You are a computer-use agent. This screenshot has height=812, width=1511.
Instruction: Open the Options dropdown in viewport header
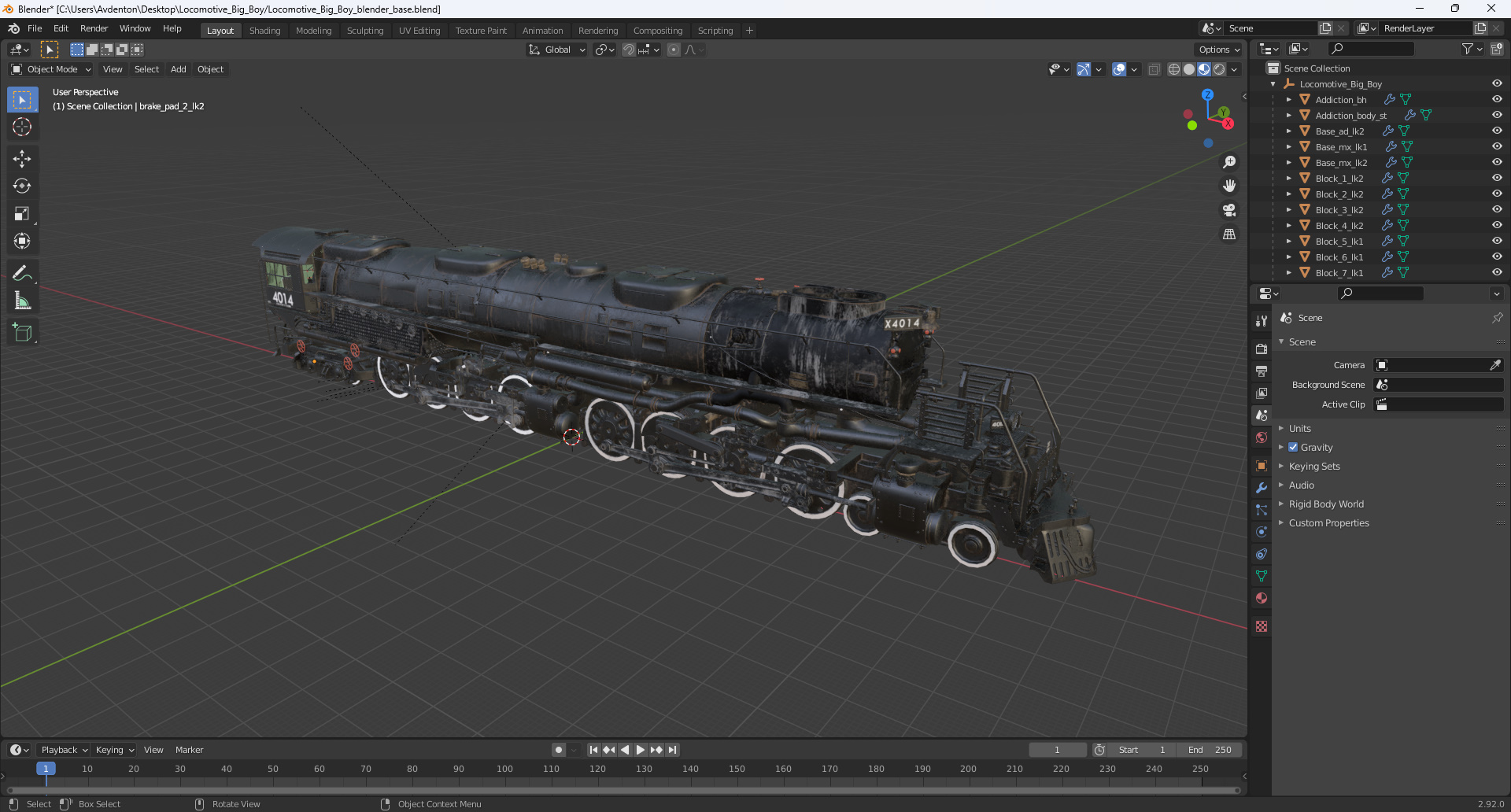[x=1219, y=50]
